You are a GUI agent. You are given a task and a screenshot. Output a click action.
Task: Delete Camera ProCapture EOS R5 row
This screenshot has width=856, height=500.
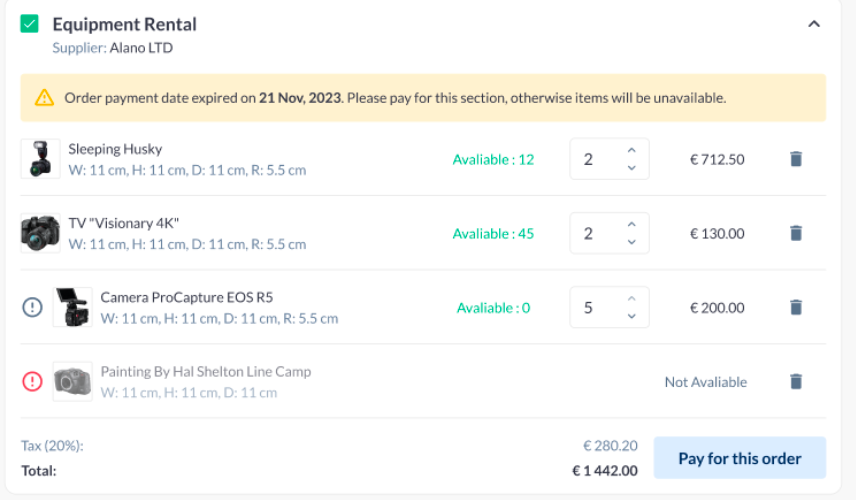coord(796,307)
